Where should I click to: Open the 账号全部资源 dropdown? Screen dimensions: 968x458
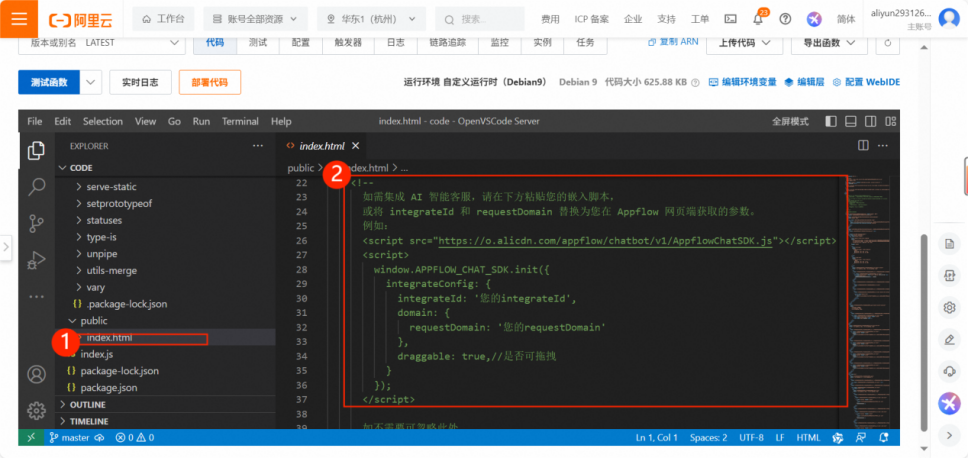[256, 19]
